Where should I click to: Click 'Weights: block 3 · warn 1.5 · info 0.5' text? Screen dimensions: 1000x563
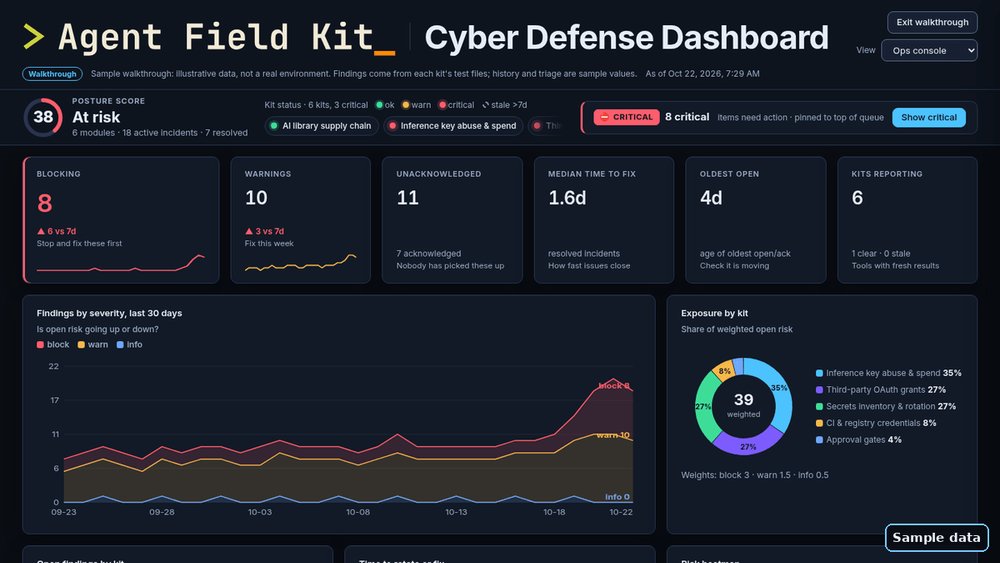pos(754,475)
